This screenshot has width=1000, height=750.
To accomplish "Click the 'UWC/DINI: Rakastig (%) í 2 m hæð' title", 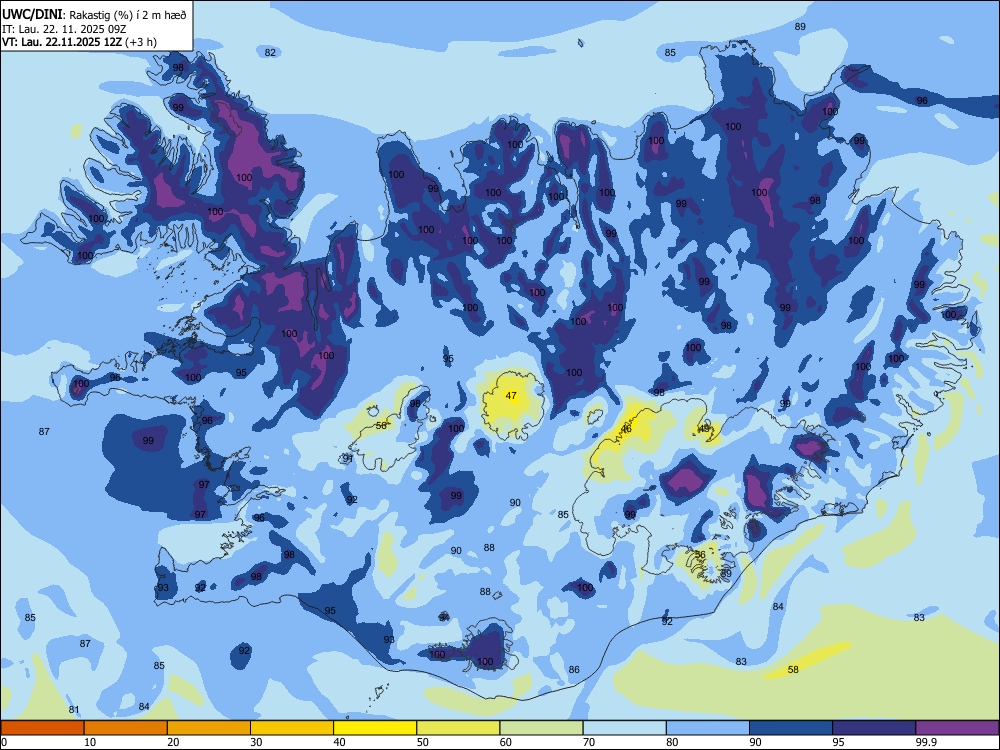I will [94, 15].
